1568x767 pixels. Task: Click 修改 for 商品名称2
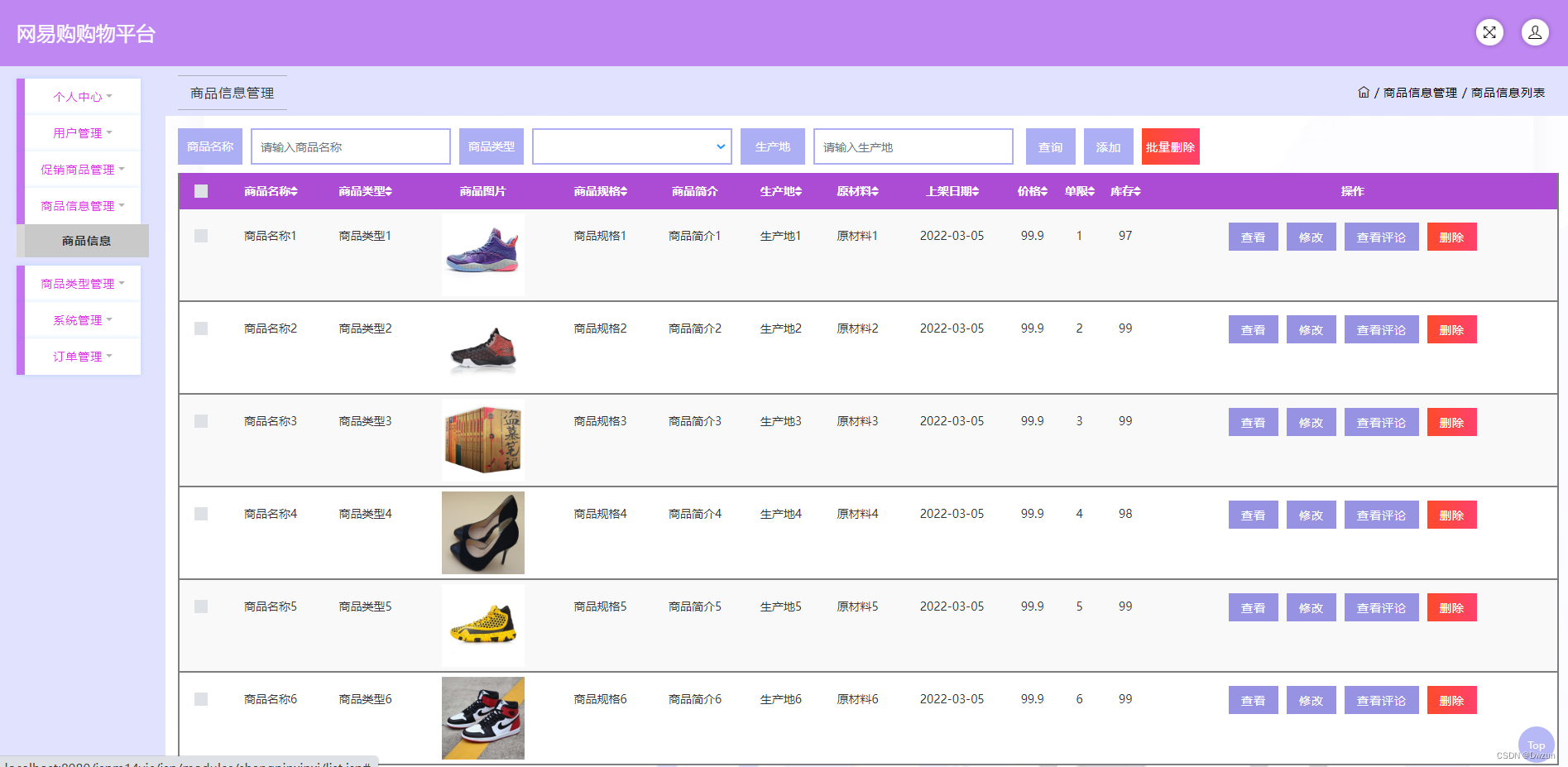pos(1311,329)
